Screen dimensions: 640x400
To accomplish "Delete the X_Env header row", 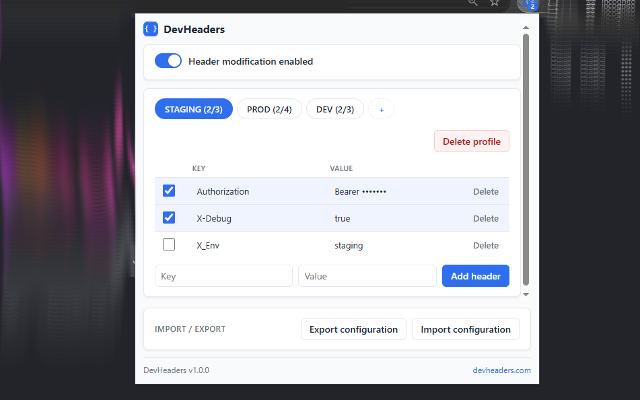I will pyautogui.click(x=486, y=245).
